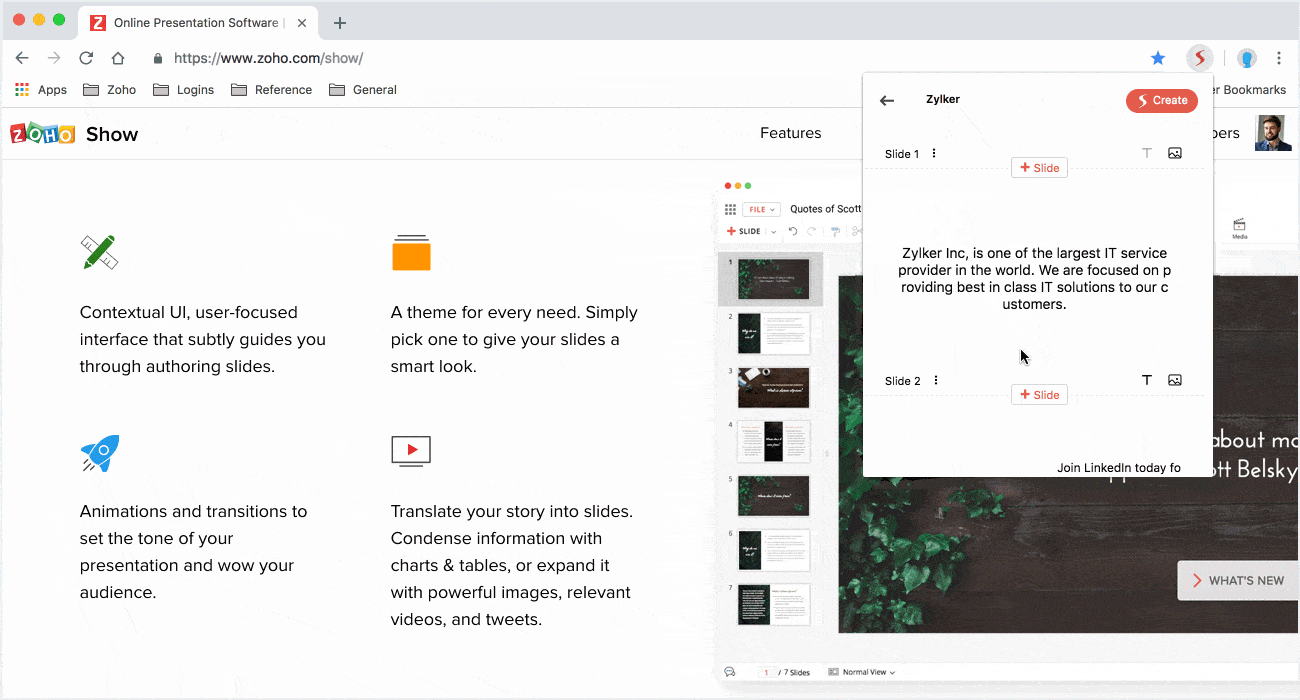Select slide thumbnail 1
The height and width of the screenshot is (700, 1300).
point(773,280)
